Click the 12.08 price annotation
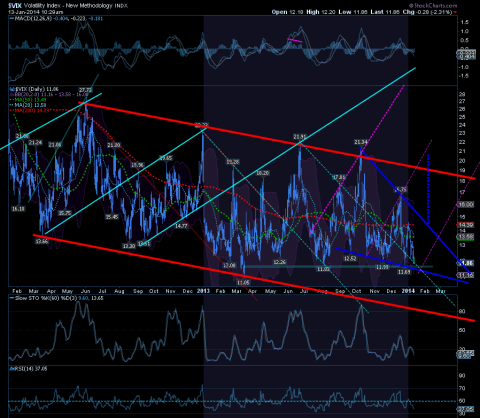480x418 pixels. pyautogui.click(x=230, y=265)
